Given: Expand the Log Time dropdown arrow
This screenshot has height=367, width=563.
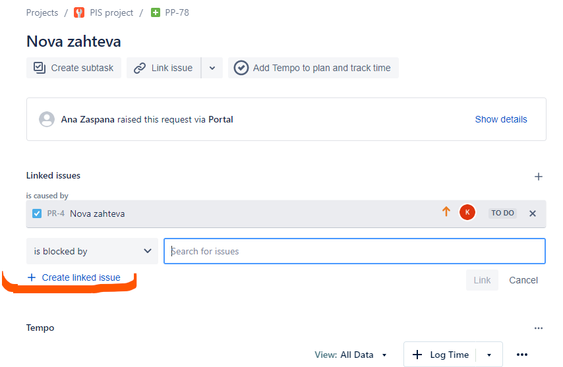Looking at the screenshot, I should click(489, 355).
